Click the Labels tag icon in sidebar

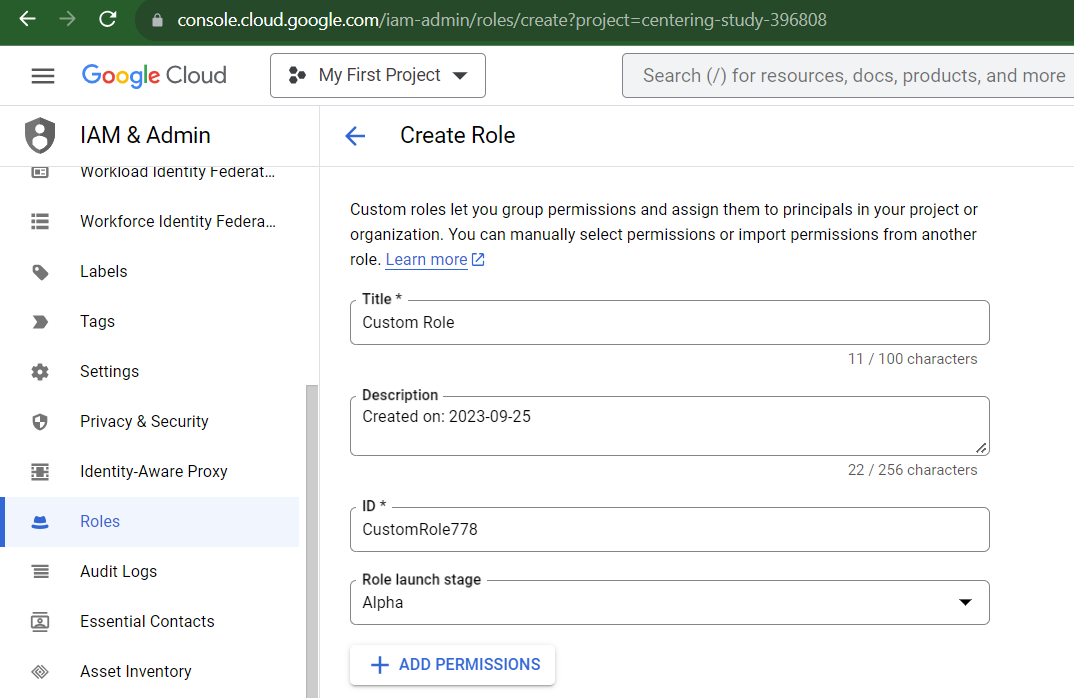(x=40, y=272)
